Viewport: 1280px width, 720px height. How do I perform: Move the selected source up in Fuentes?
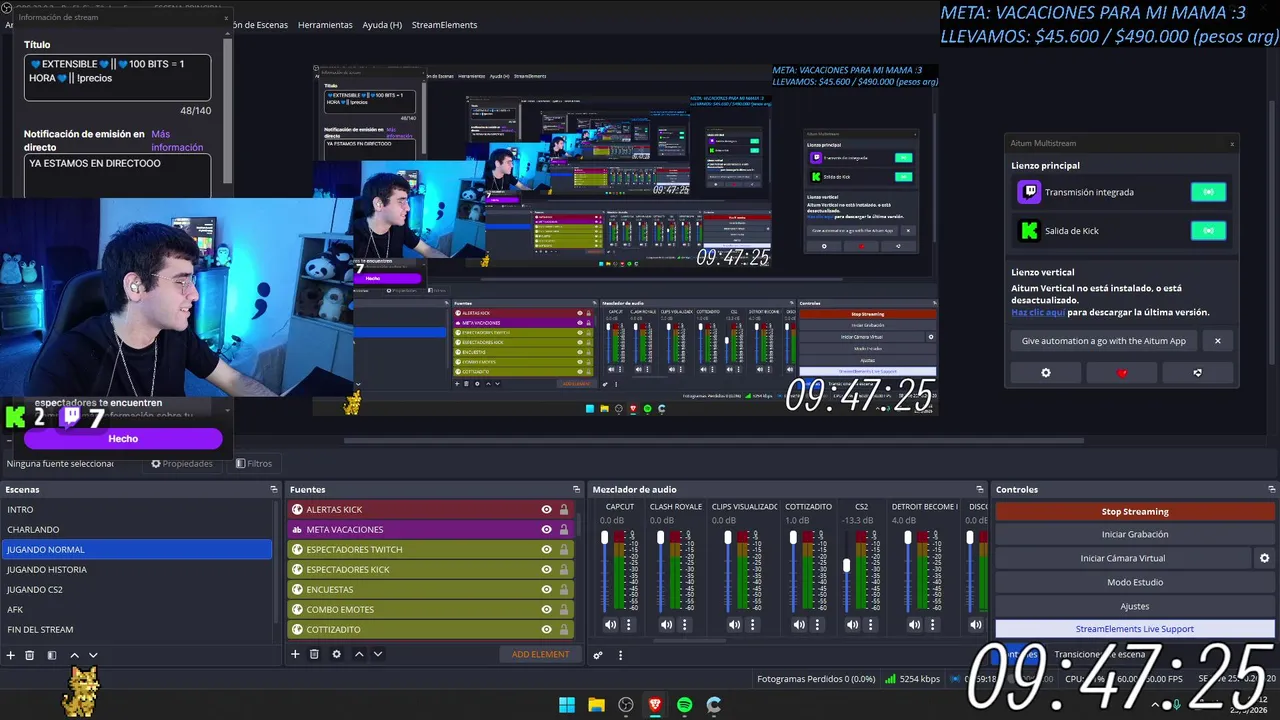359,654
